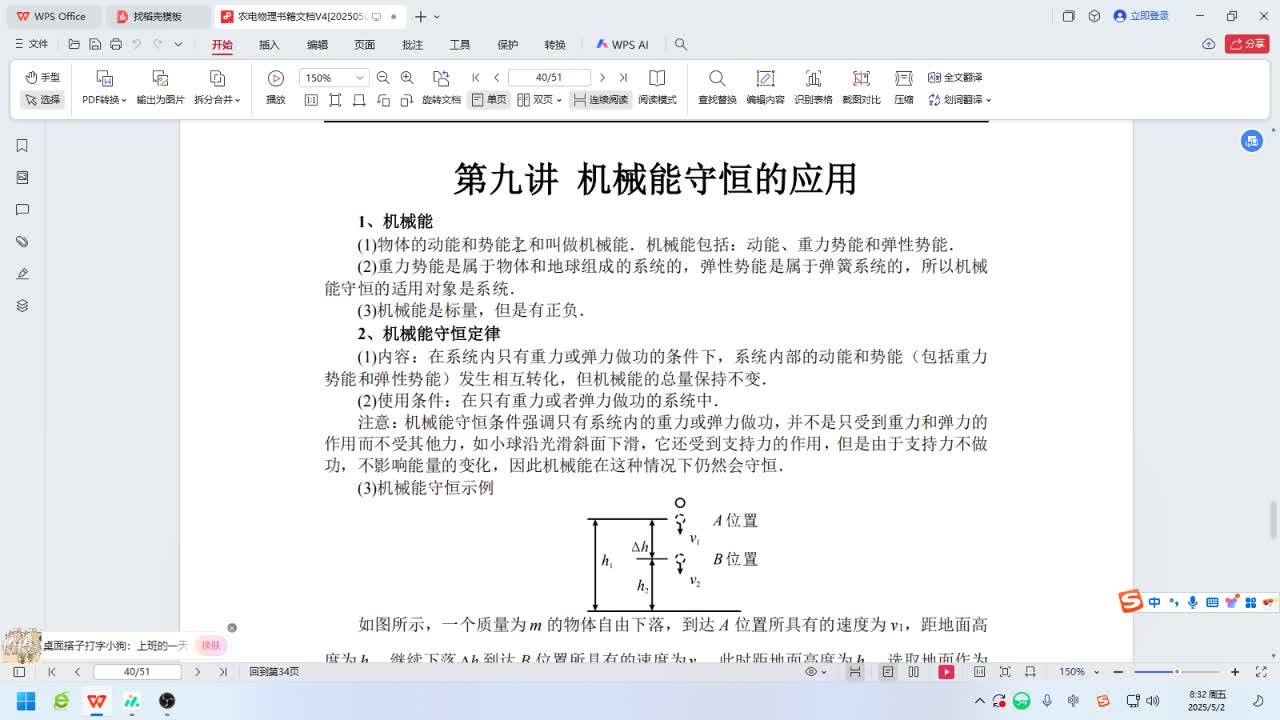Click 立即登录 login button
This screenshot has height=720, width=1280.
tap(1141, 16)
